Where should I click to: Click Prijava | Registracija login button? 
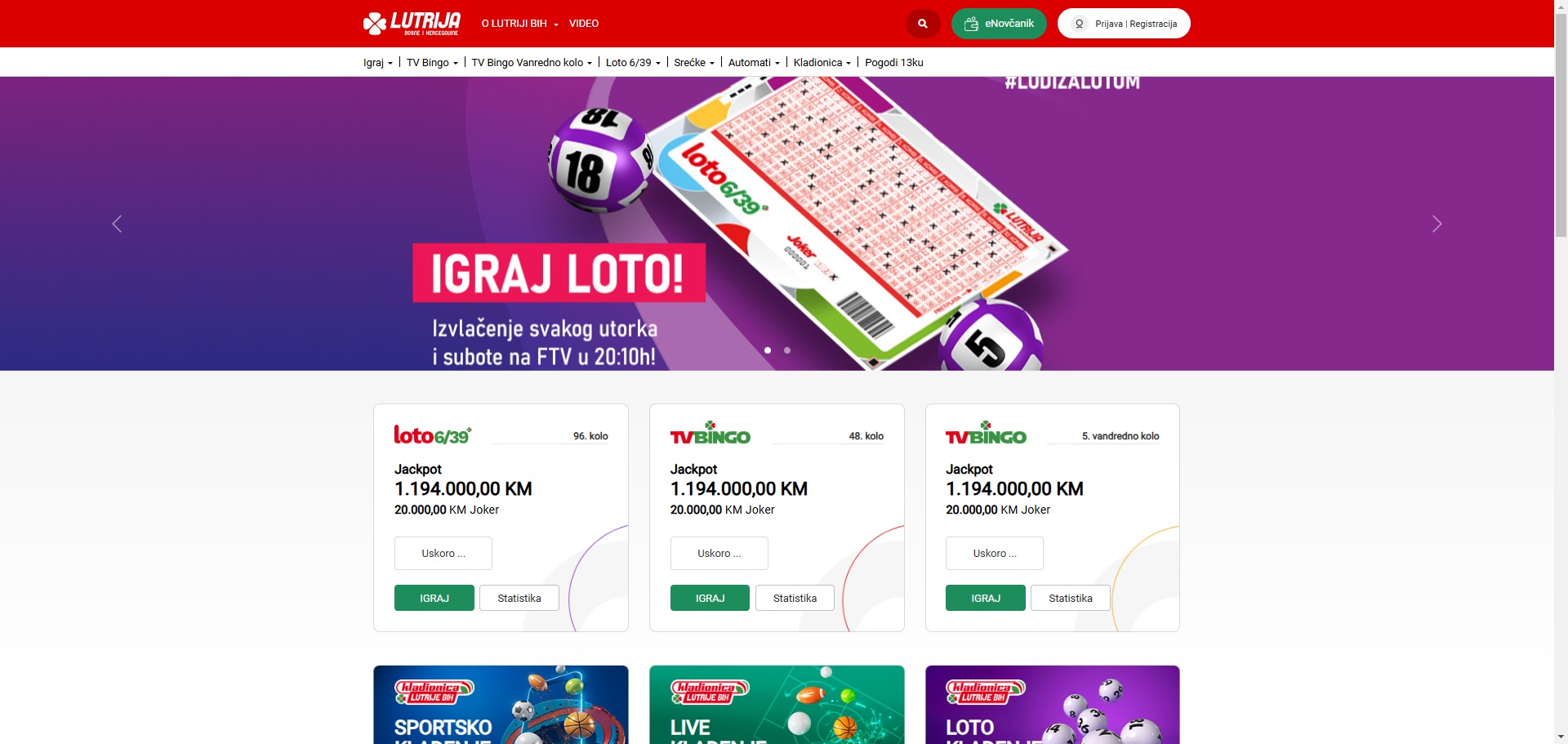1124,24
